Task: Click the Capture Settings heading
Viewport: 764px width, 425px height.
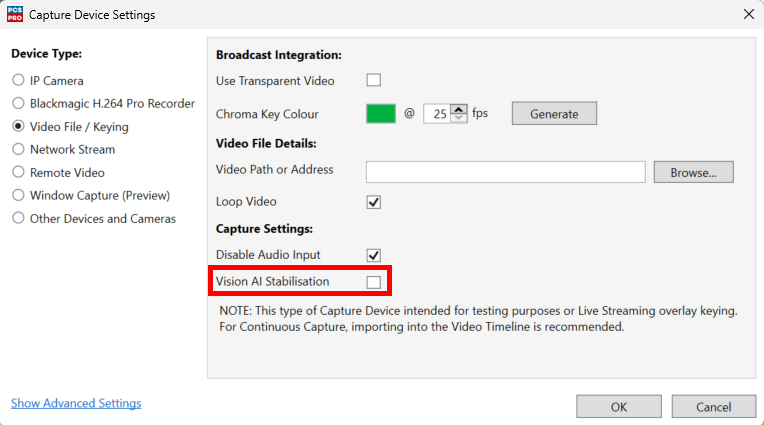Action: pos(264,229)
